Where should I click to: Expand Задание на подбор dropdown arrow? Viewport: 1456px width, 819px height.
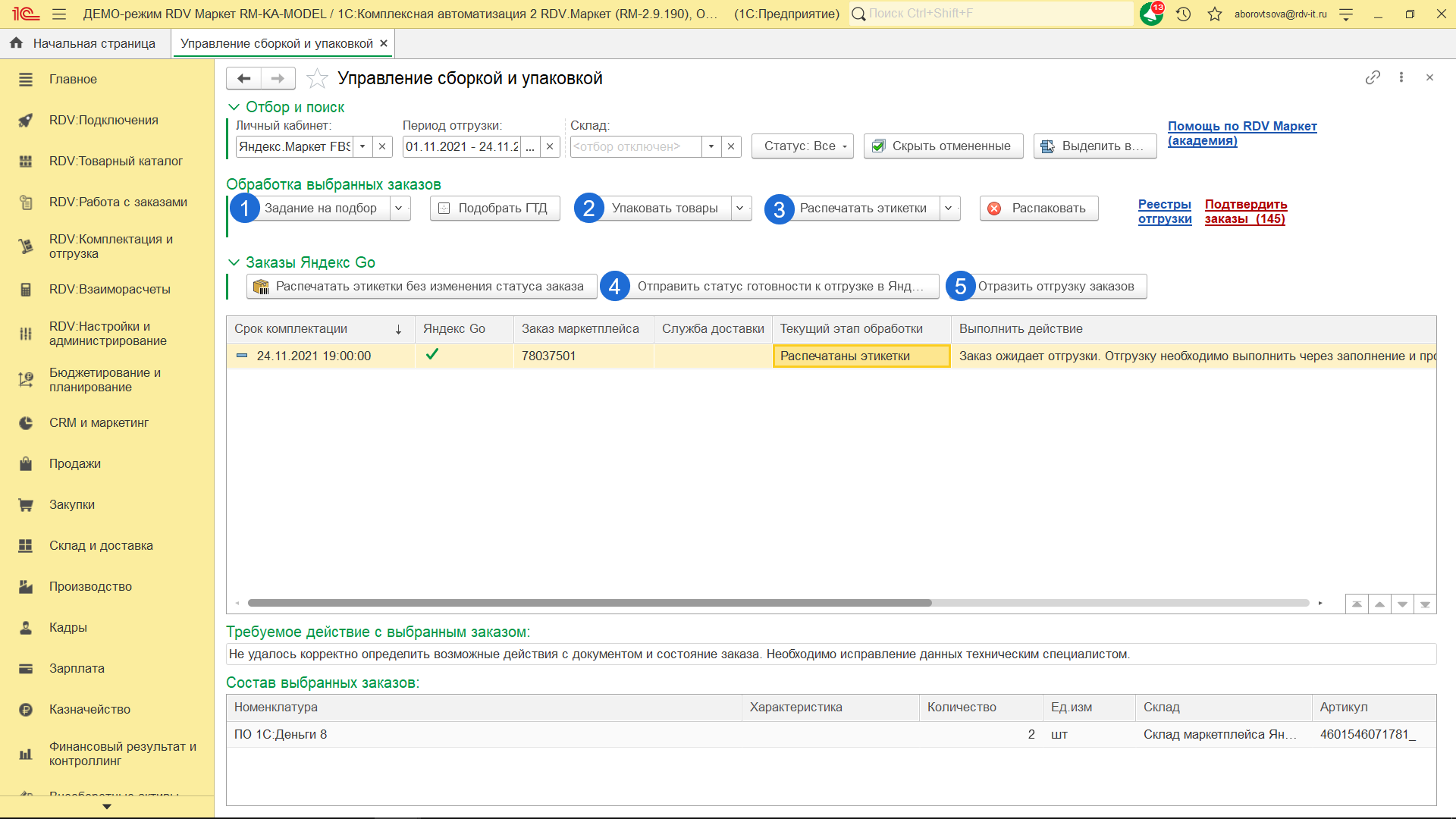[x=399, y=208]
